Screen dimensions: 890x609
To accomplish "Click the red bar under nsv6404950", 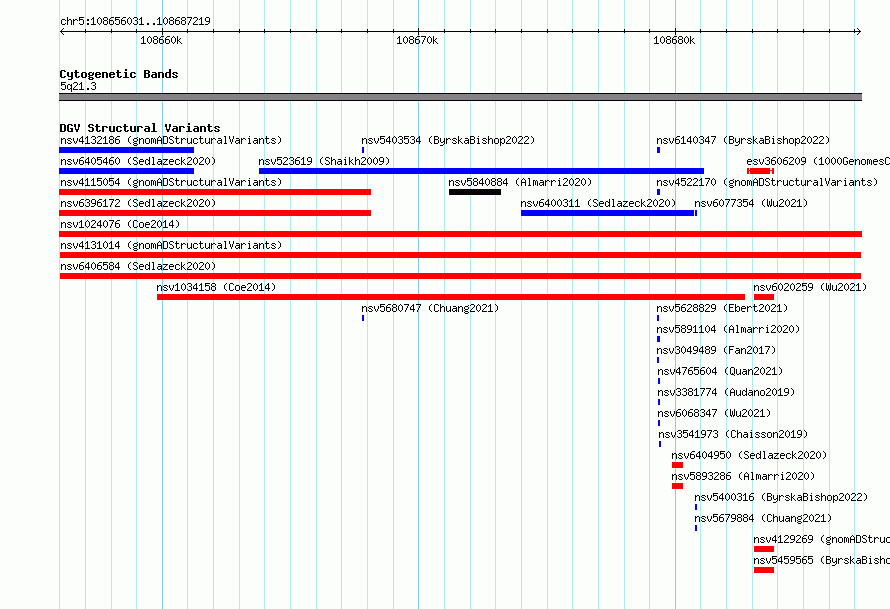I will (x=677, y=465).
